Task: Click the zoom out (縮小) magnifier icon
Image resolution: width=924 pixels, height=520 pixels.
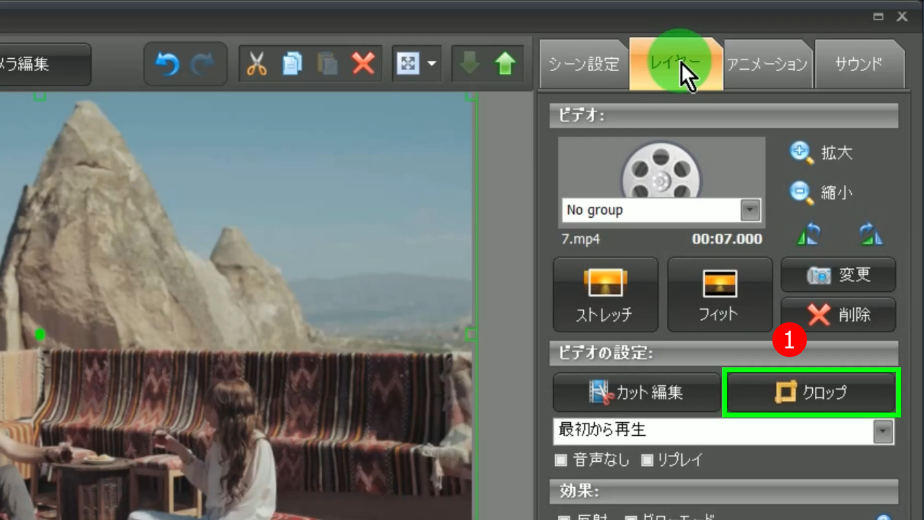Action: point(801,192)
